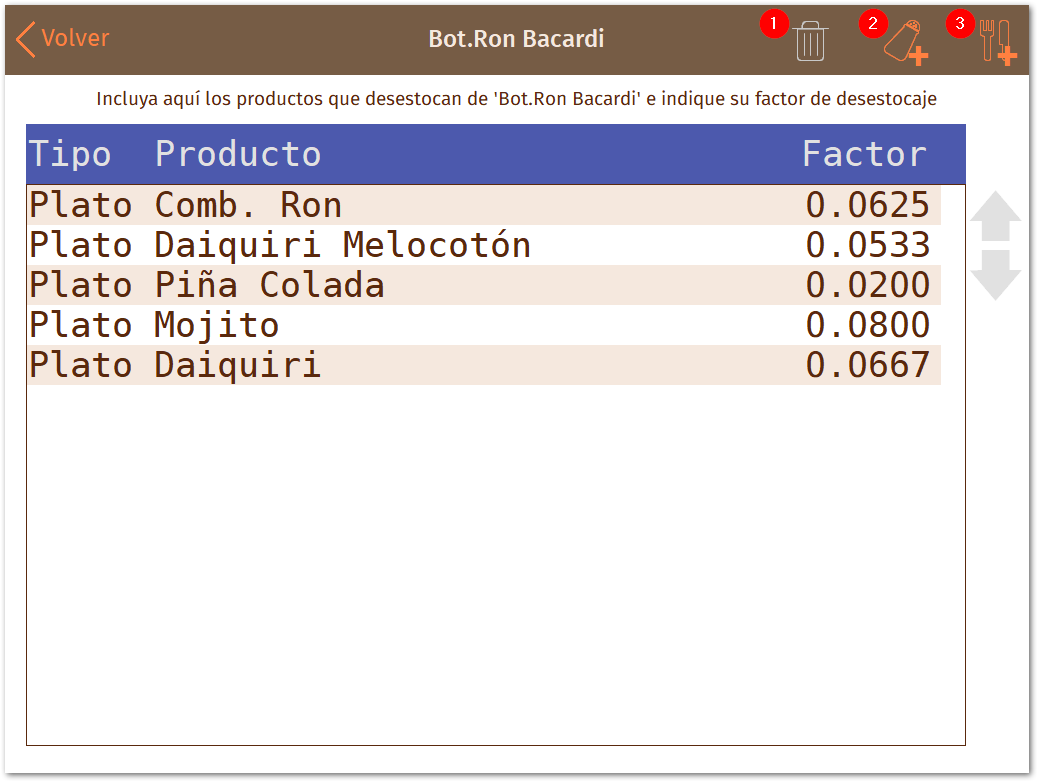Click the Producto column header
Image resolution: width=1038 pixels, height=782 pixels.
(x=238, y=154)
